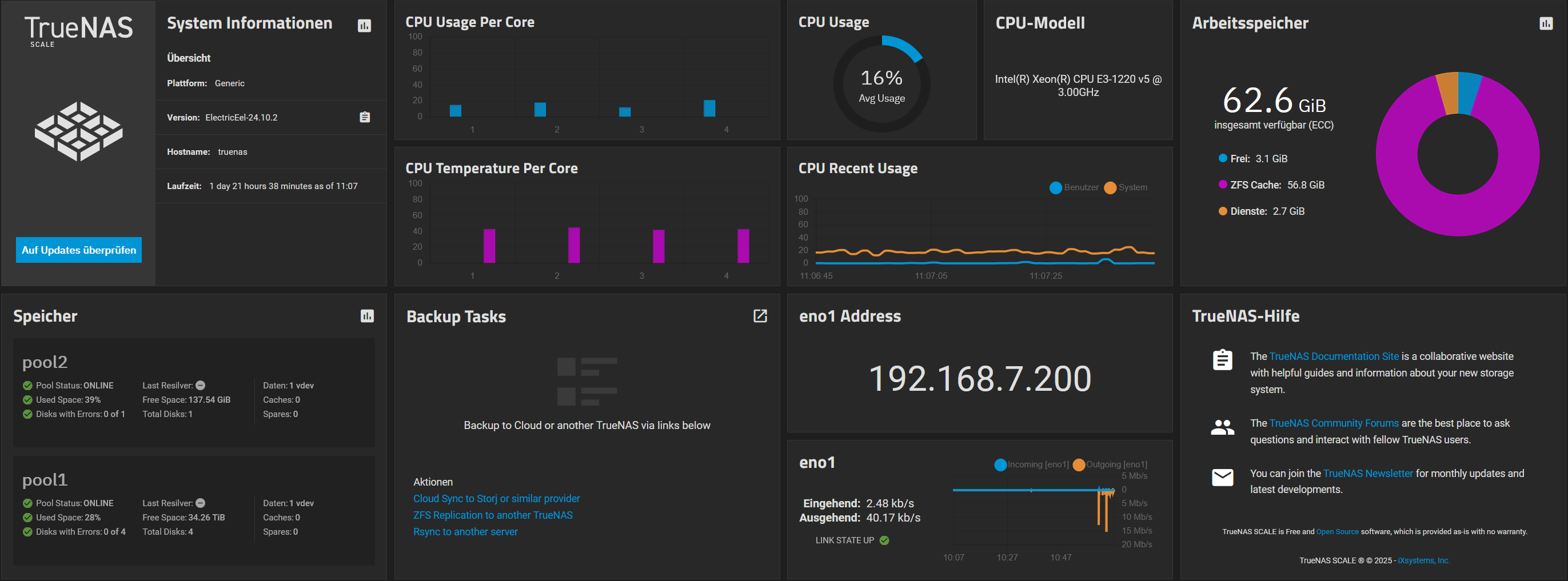Open Rsync to another server link

click(x=465, y=531)
